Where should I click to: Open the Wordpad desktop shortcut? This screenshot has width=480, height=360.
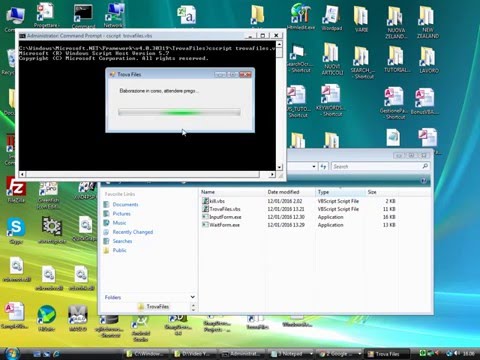[x=332, y=17]
